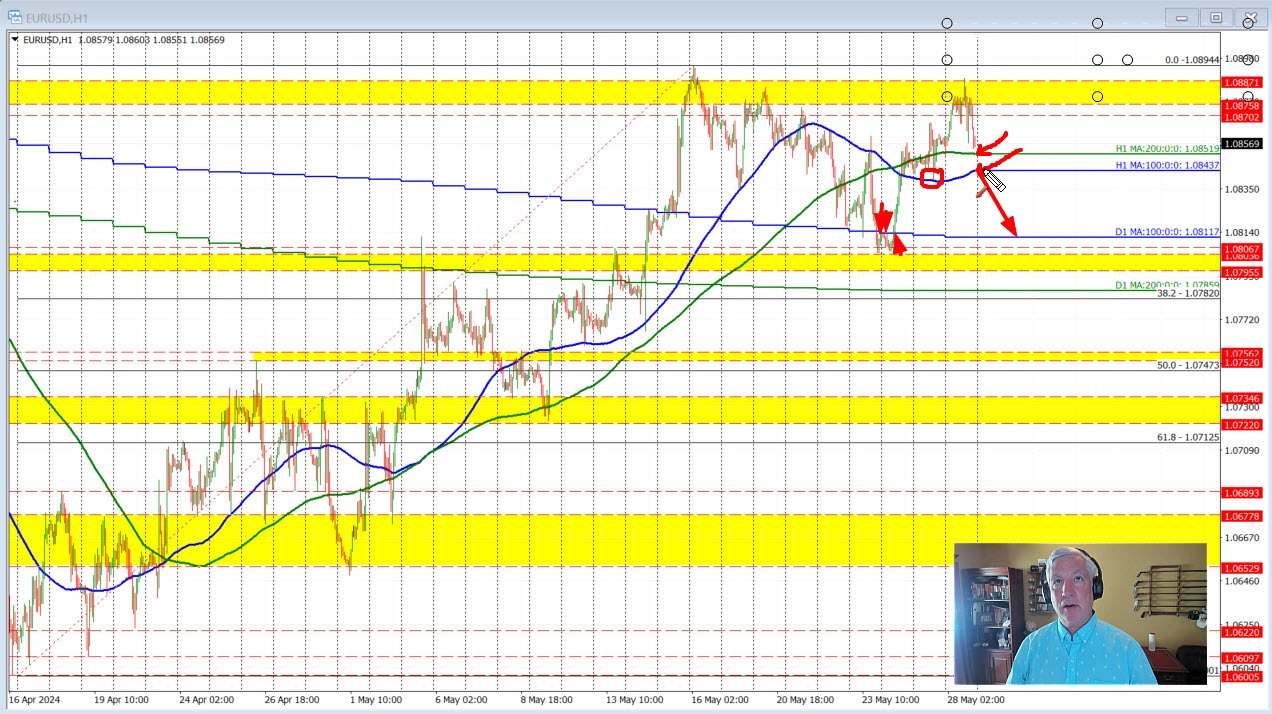Click the current price tag 1.08569
Image resolution: width=1272 pixels, height=714 pixels.
click(1242, 144)
